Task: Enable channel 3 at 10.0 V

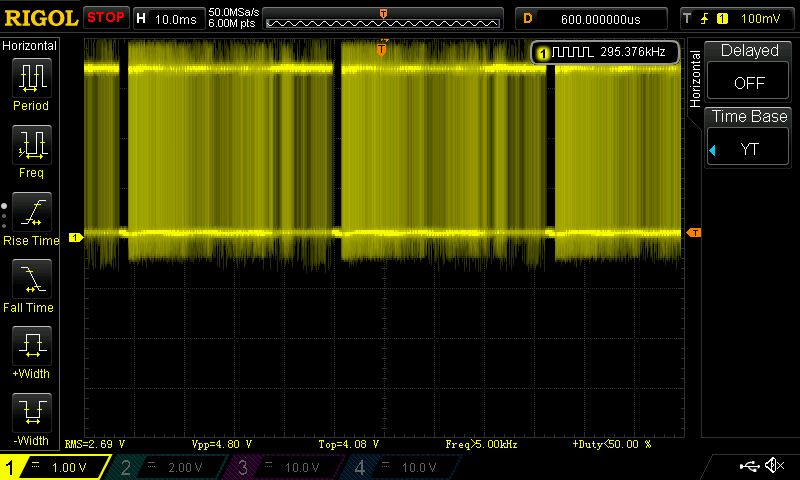Action: (284, 467)
